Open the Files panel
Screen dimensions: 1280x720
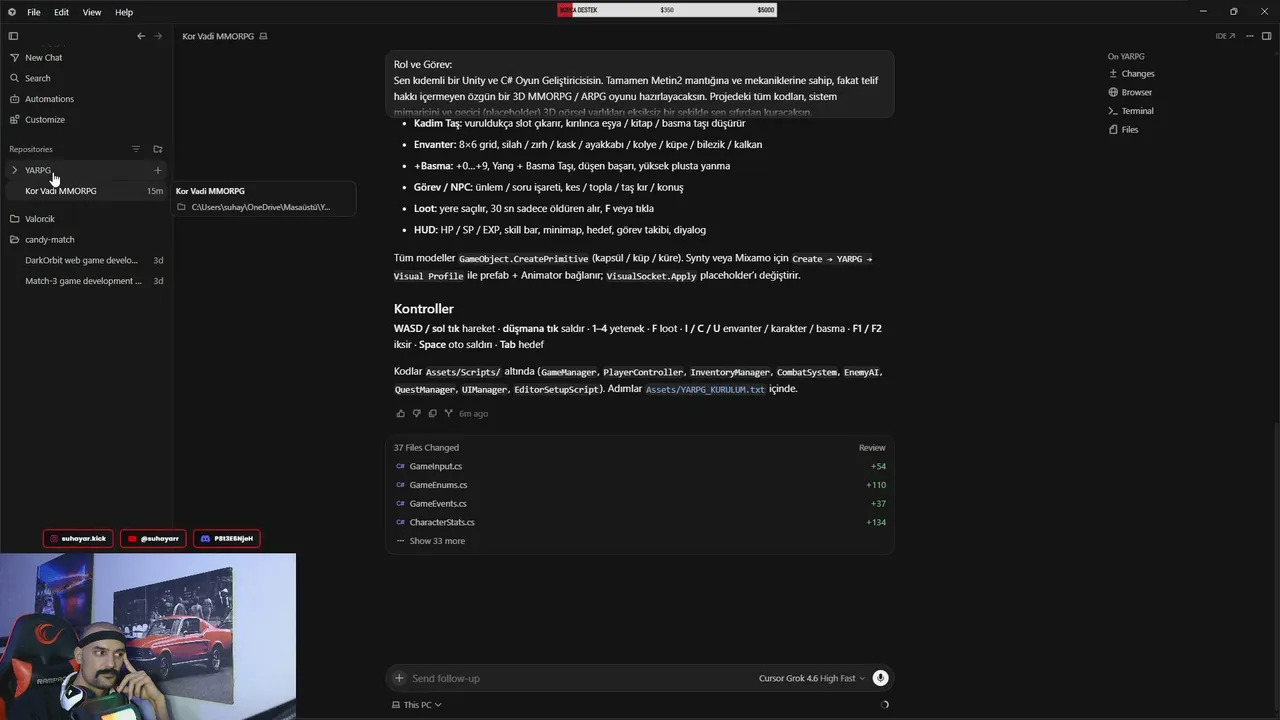tap(1123, 130)
